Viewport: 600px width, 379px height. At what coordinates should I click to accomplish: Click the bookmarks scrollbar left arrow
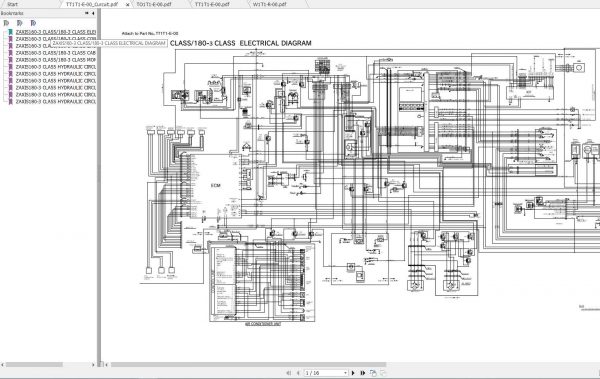[3, 365]
